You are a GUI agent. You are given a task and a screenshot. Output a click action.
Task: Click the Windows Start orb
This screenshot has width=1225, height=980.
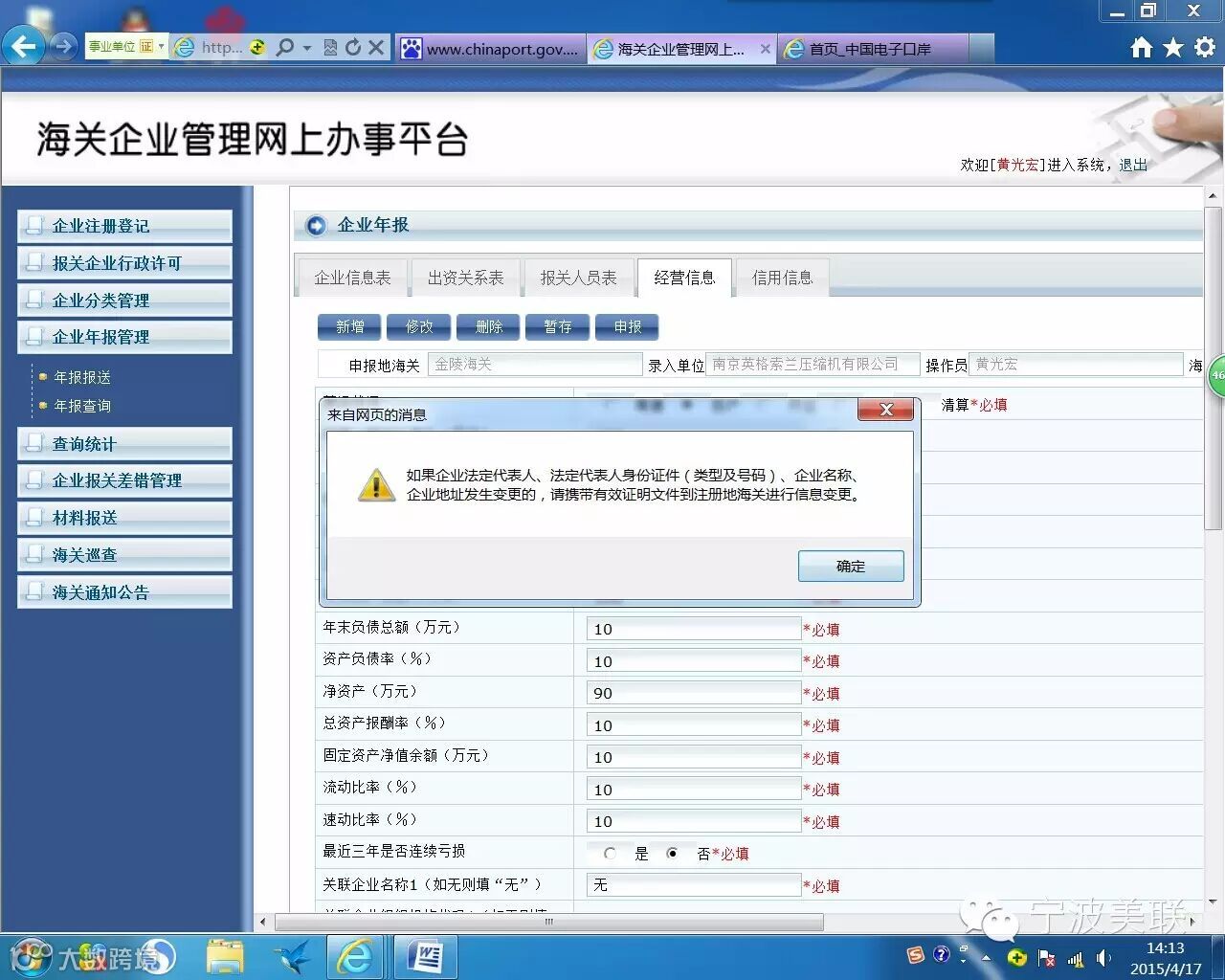point(32,955)
